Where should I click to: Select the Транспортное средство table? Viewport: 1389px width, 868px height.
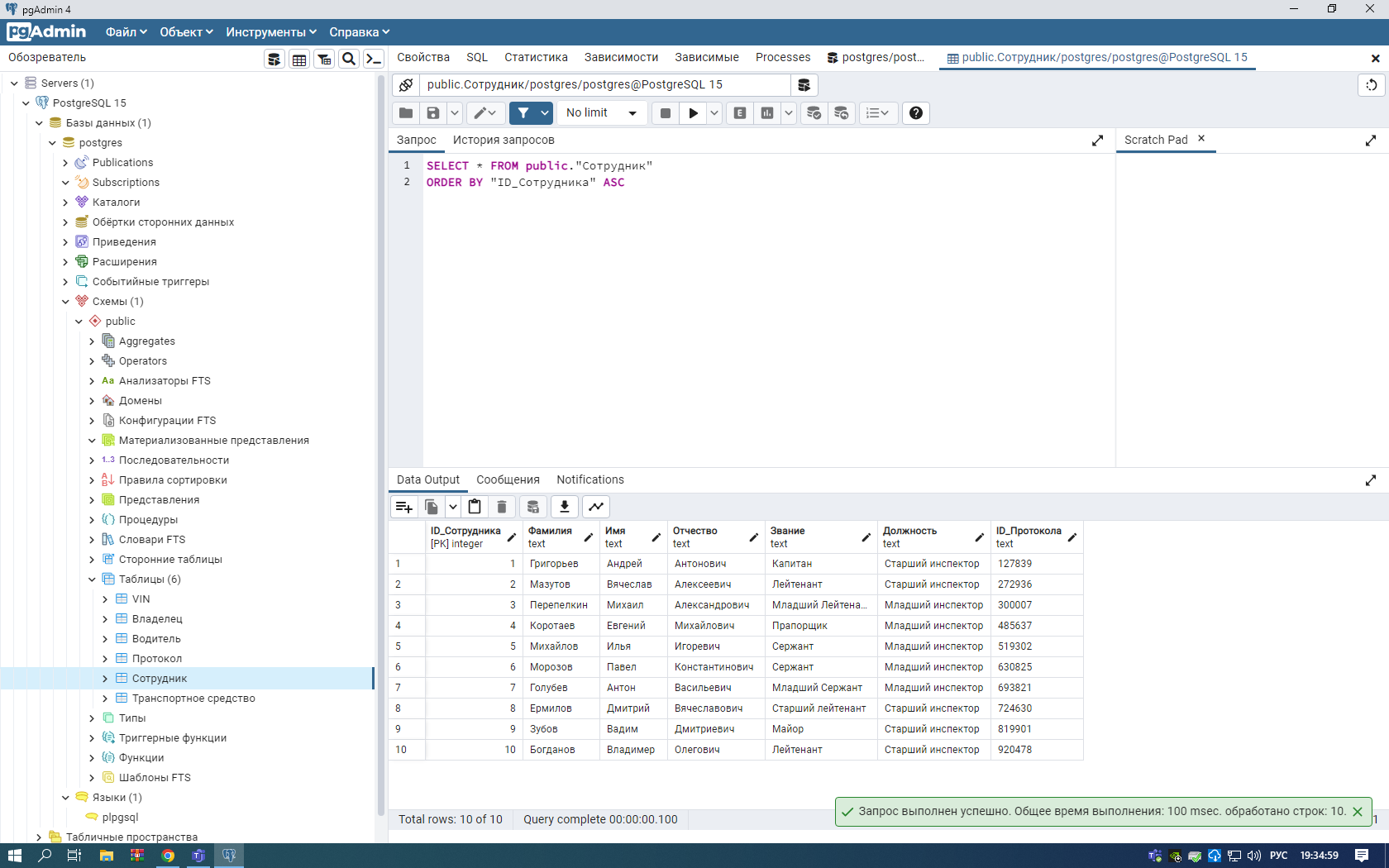click(193, 699)
